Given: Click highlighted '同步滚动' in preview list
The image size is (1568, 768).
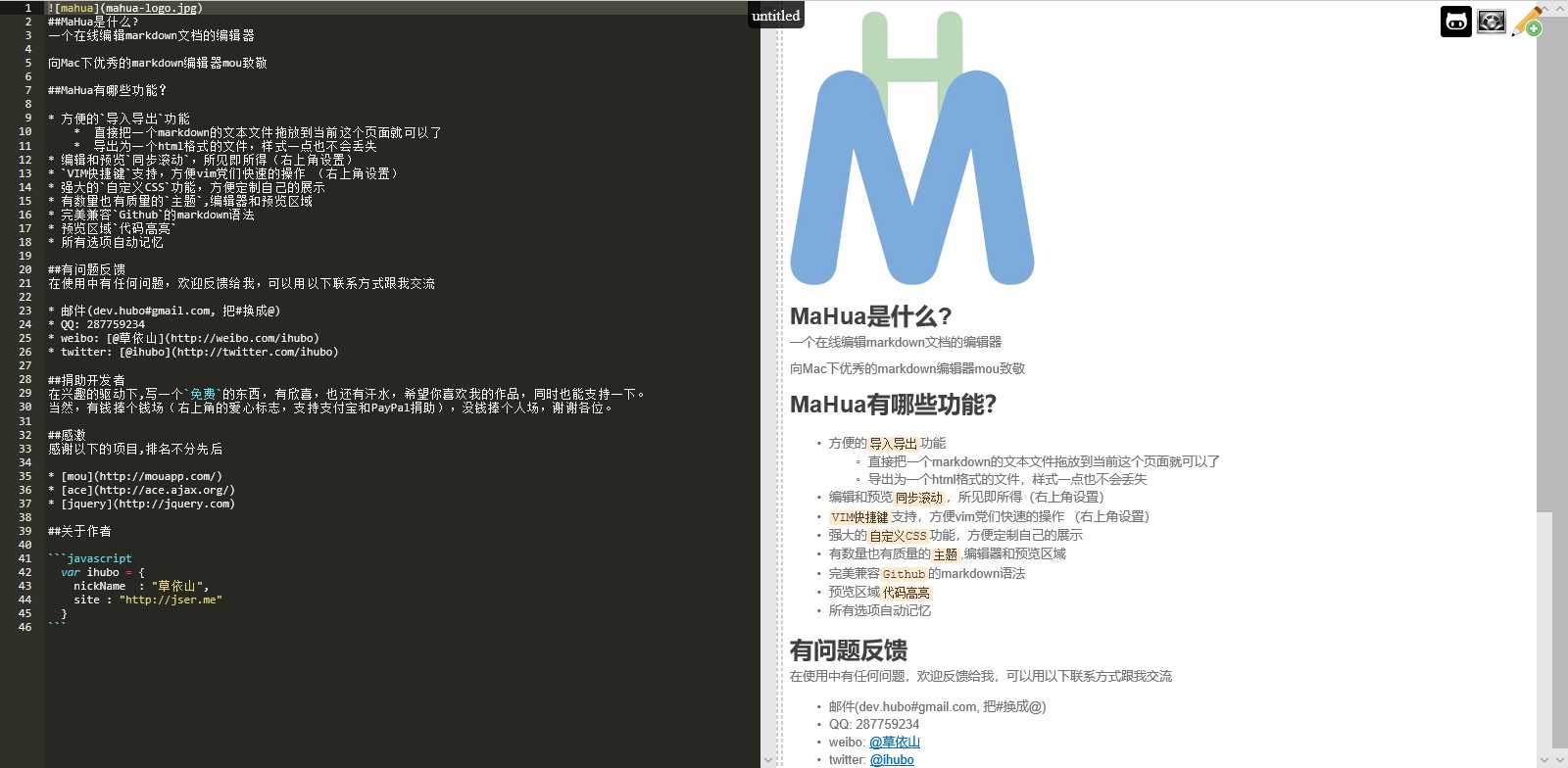Looking at the screenshot, I should pyautogui.click(x=919, y=498).
